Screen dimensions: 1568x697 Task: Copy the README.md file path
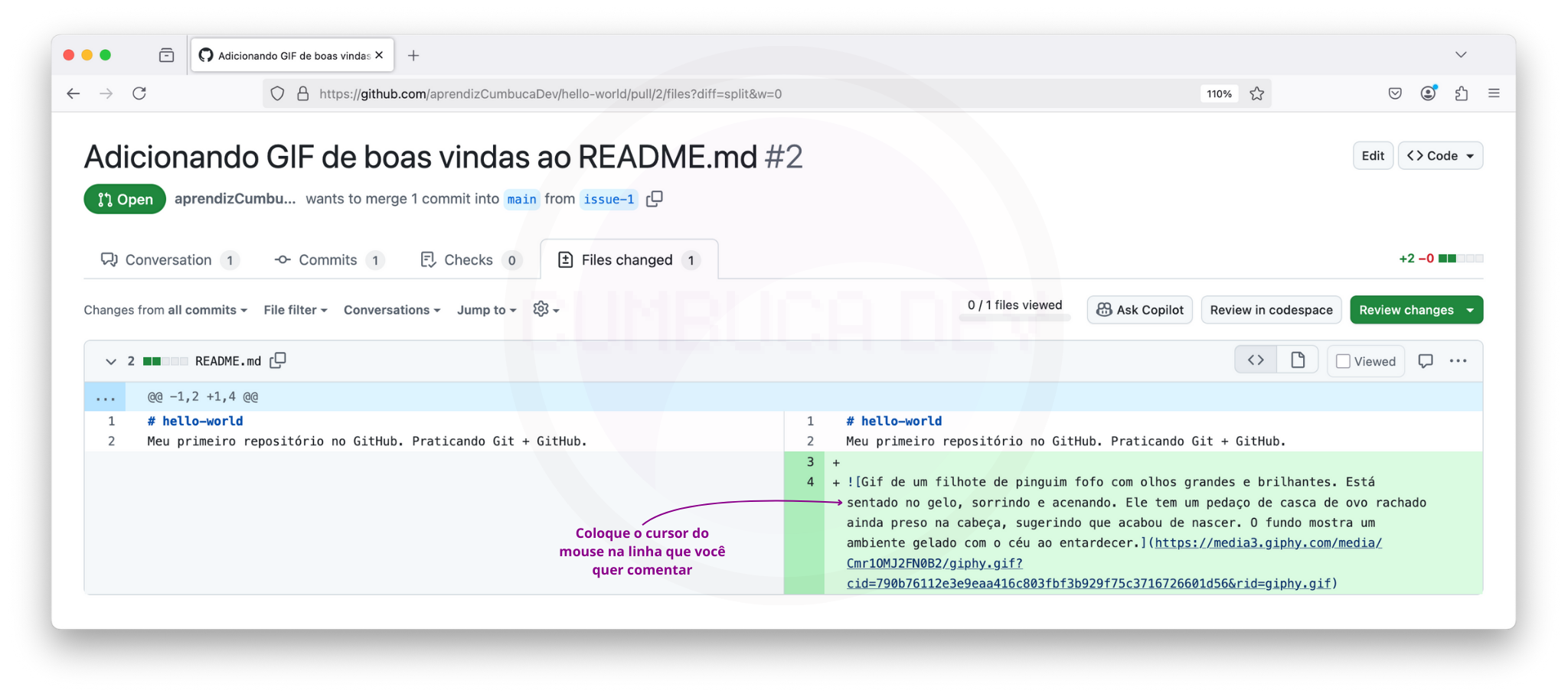278,360
